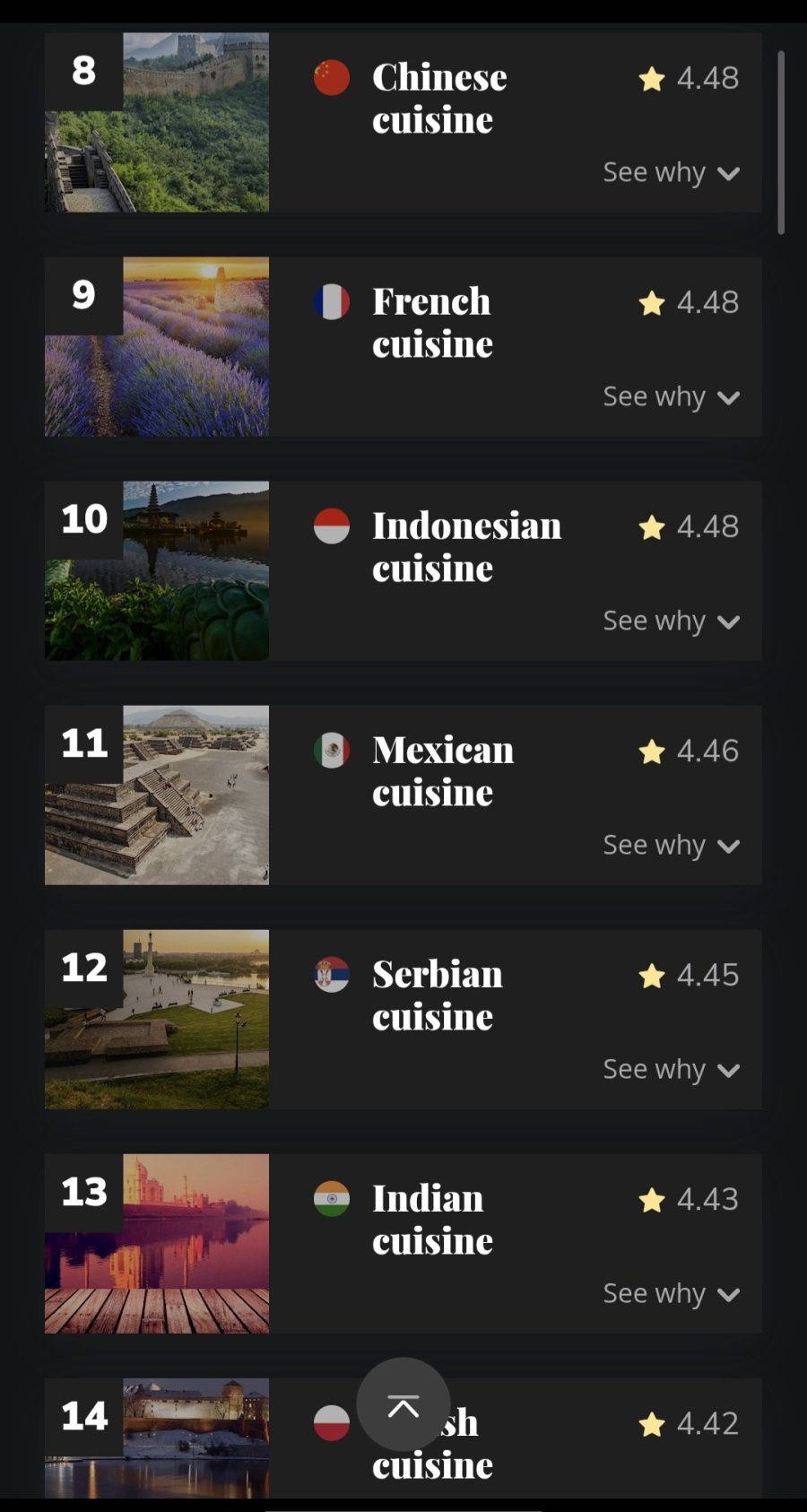Click the China flag icon
Screen dimensions: 807x1512
pyautogui.click(x=332, y=78)
